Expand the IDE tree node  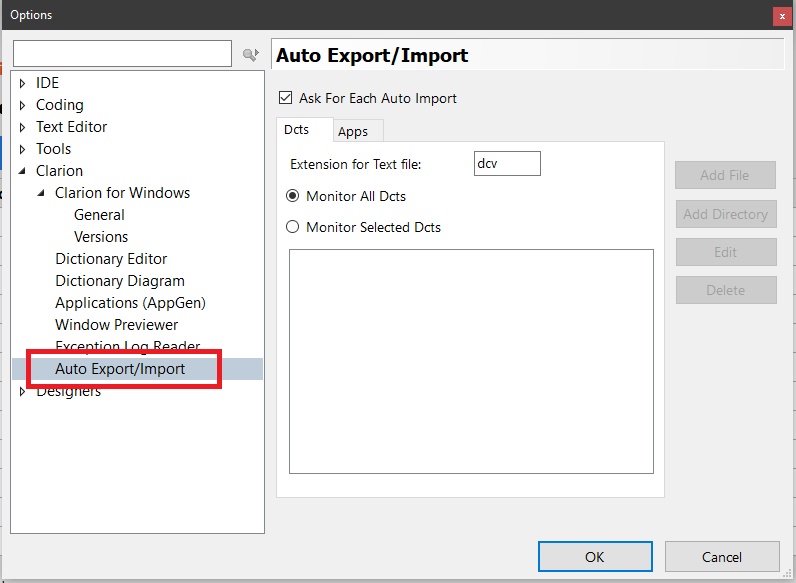(x=23, y=83)
